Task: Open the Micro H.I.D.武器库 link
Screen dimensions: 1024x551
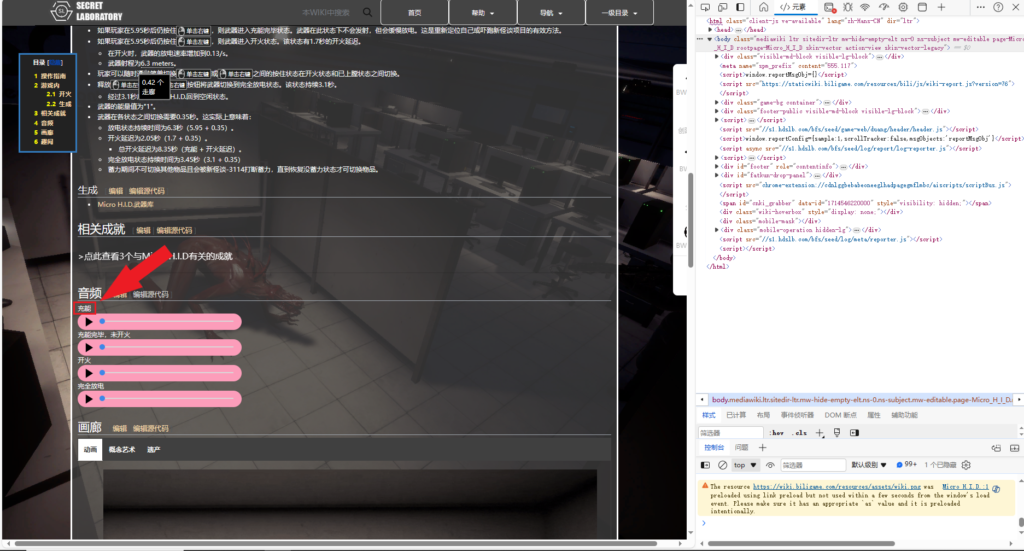Action: tap(125, 204)
